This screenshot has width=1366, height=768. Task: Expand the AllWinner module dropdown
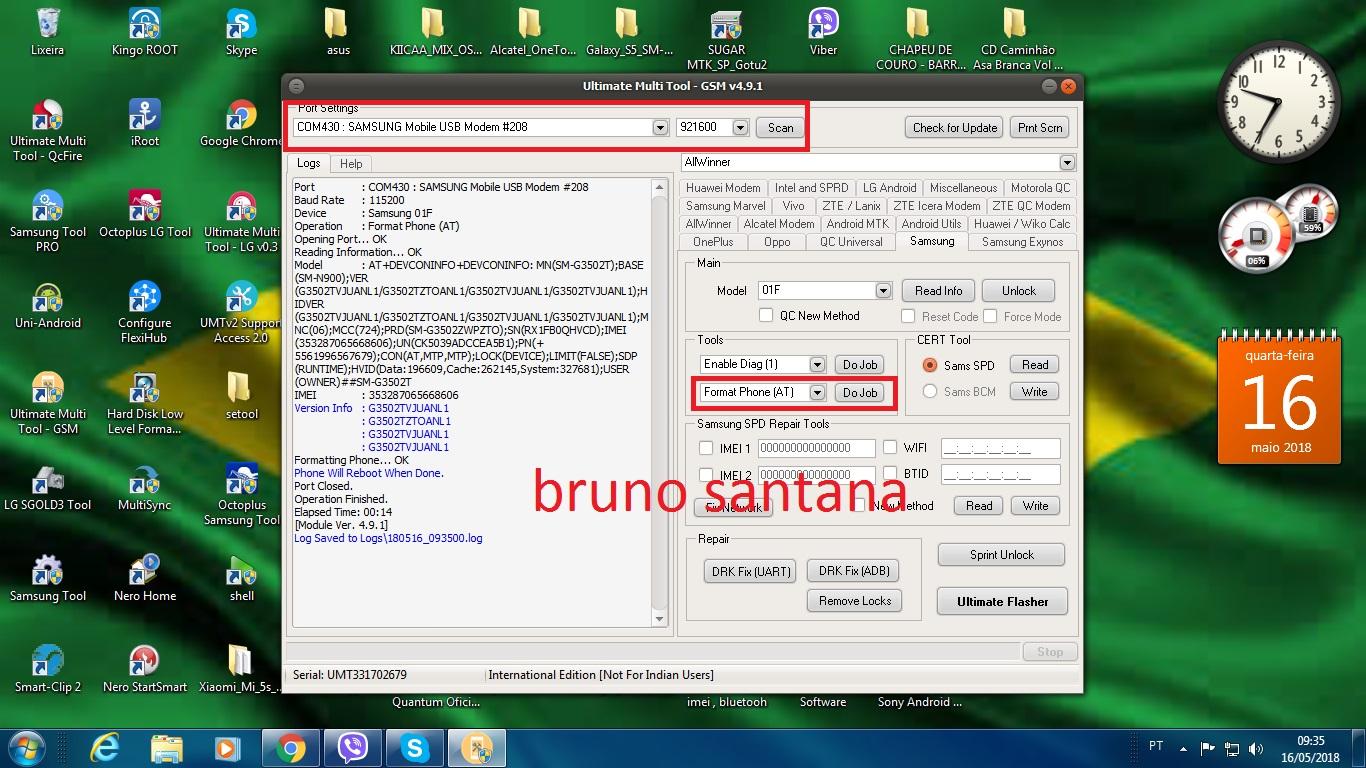1067,162
